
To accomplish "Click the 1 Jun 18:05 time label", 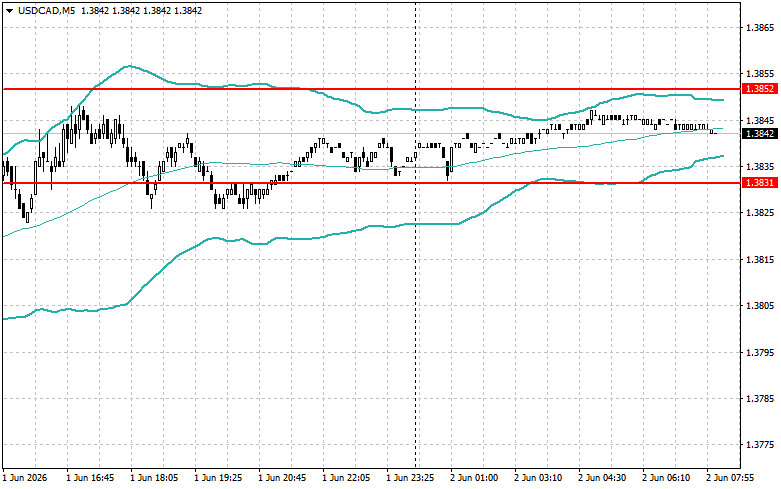I will tap(154, 478).
